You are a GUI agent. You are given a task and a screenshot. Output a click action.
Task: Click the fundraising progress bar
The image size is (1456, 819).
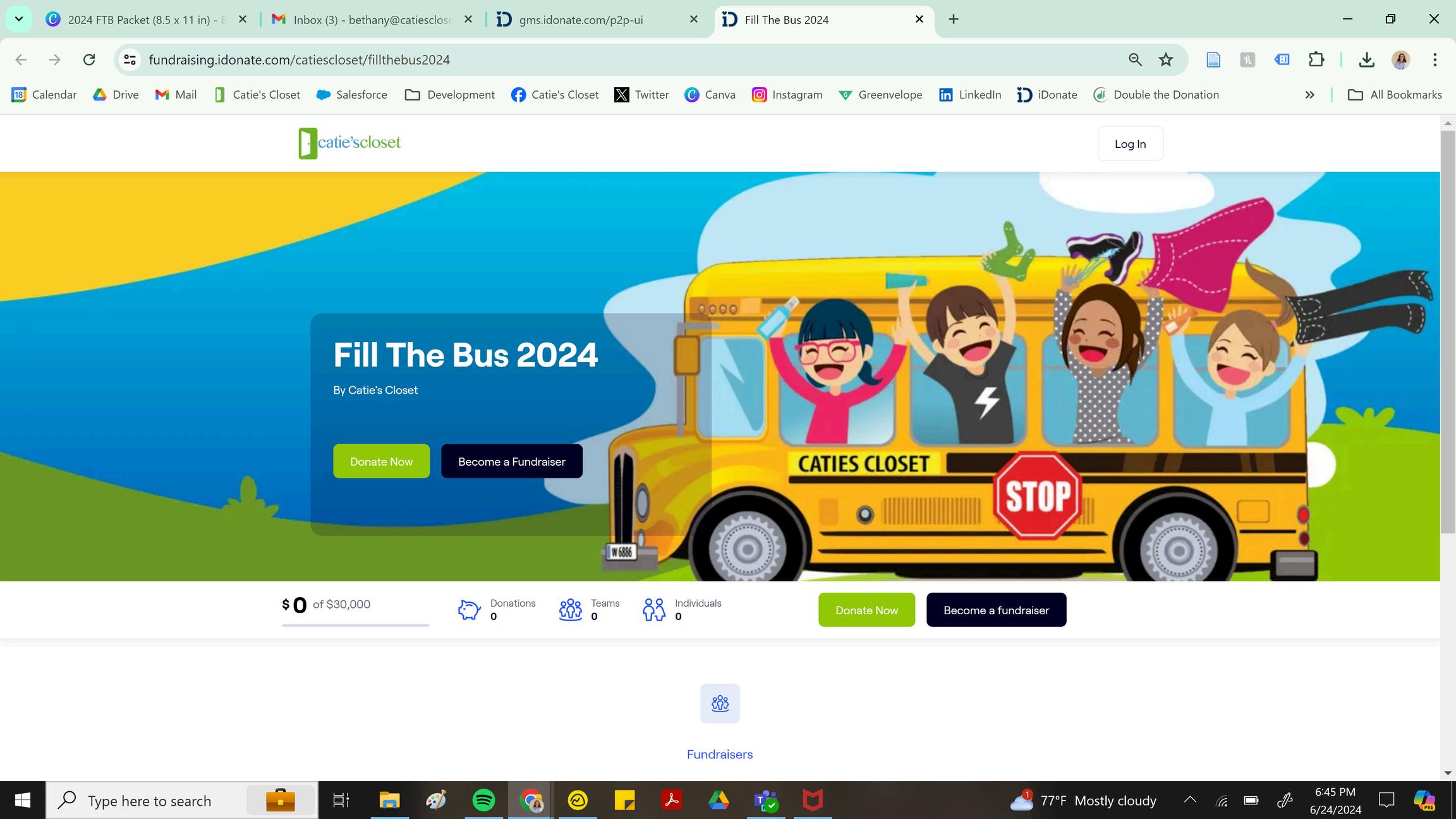[x=355, y=625]
